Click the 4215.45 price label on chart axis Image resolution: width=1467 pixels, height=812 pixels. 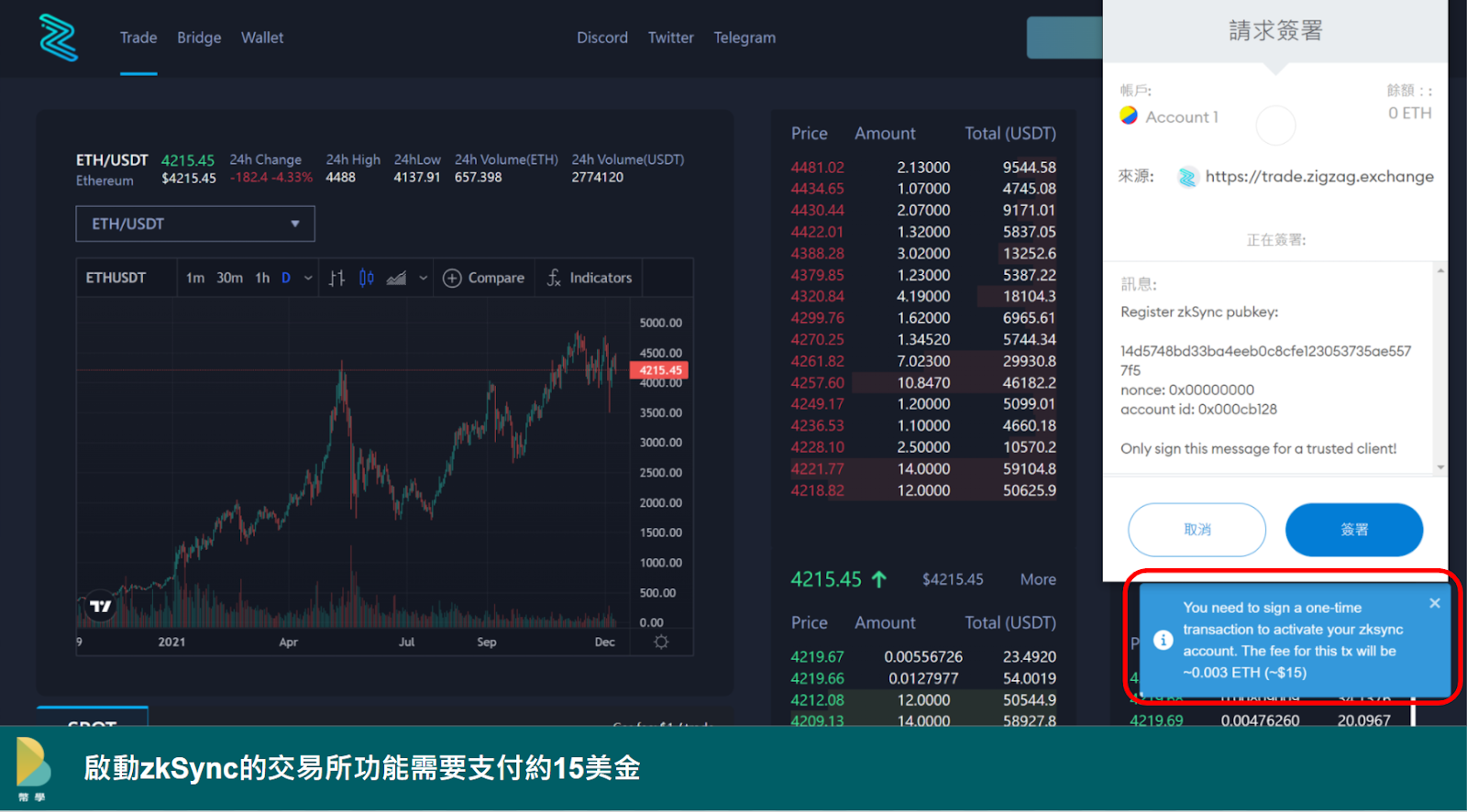coord(659,370)
